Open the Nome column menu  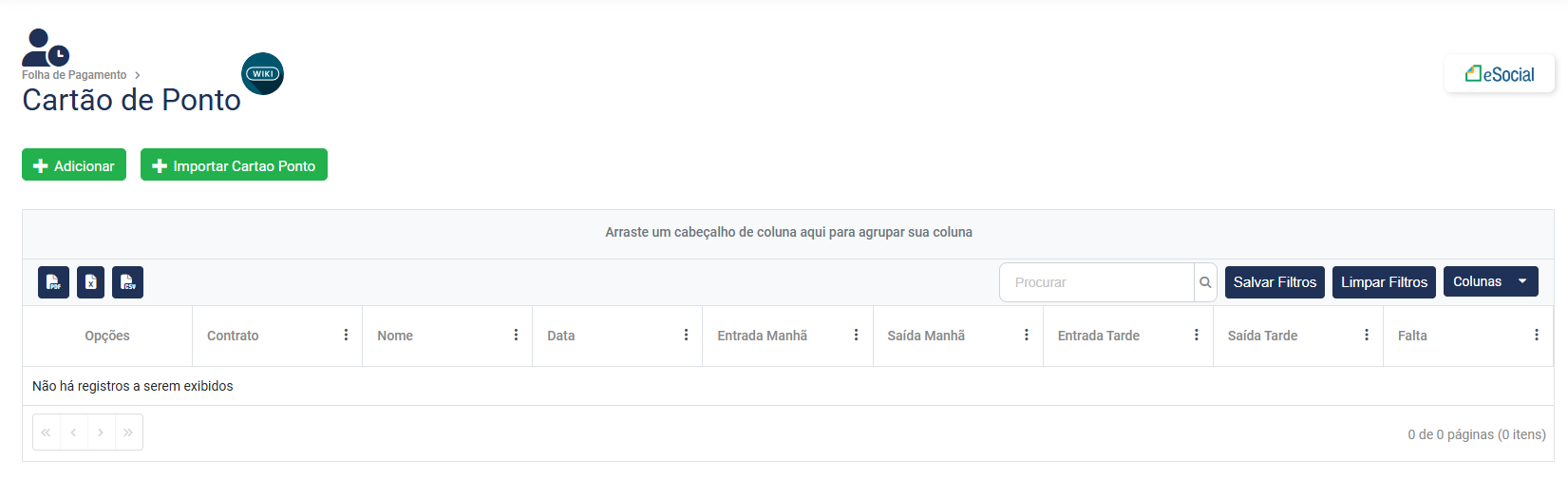(x=516, y=336)
